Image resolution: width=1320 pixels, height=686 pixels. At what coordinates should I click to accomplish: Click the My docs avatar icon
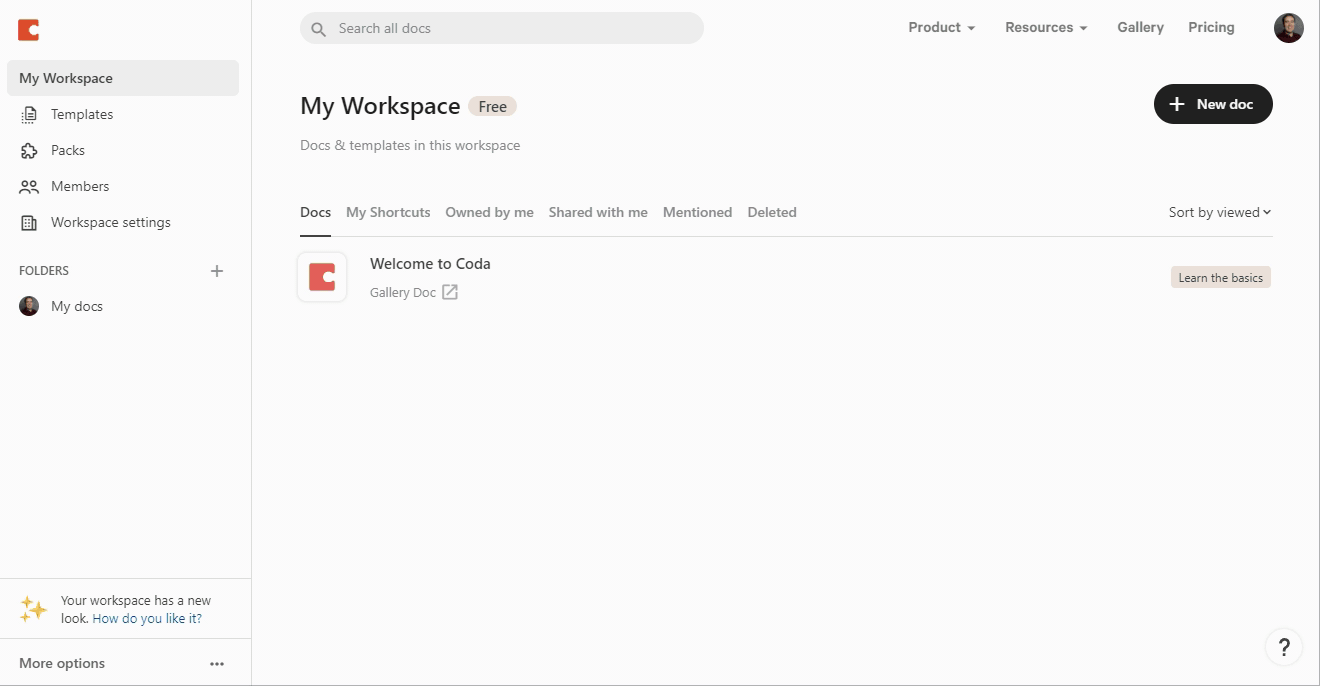point(29,306)
